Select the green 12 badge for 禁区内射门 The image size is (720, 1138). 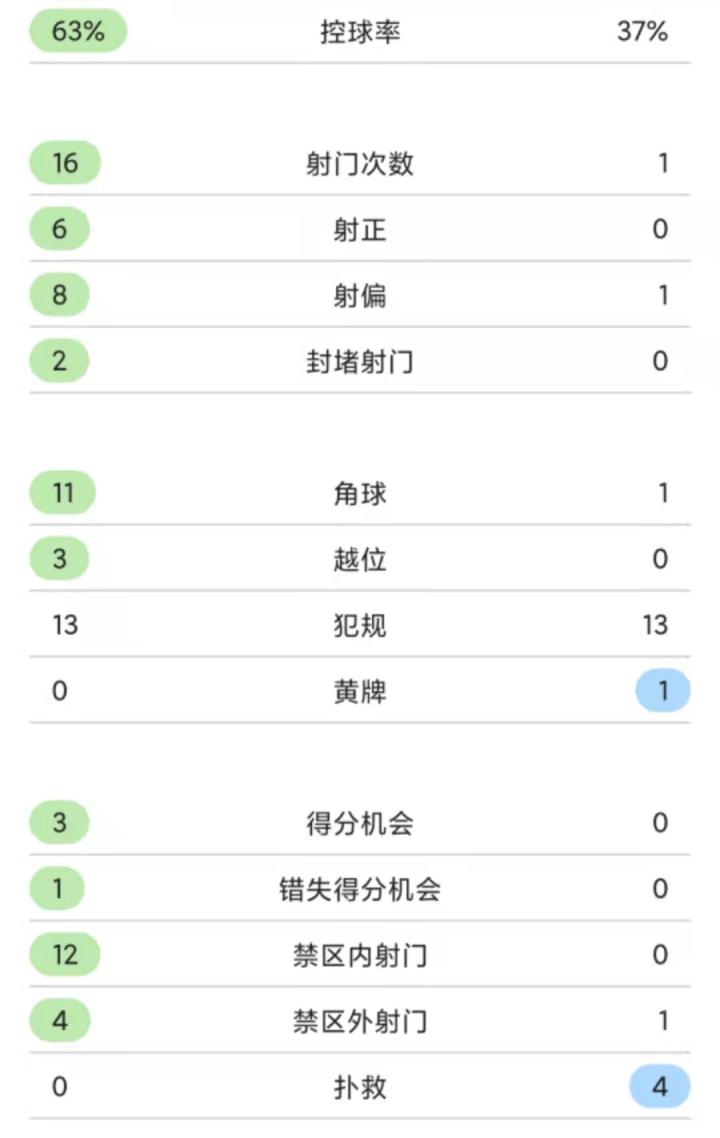tap(65, 955)
